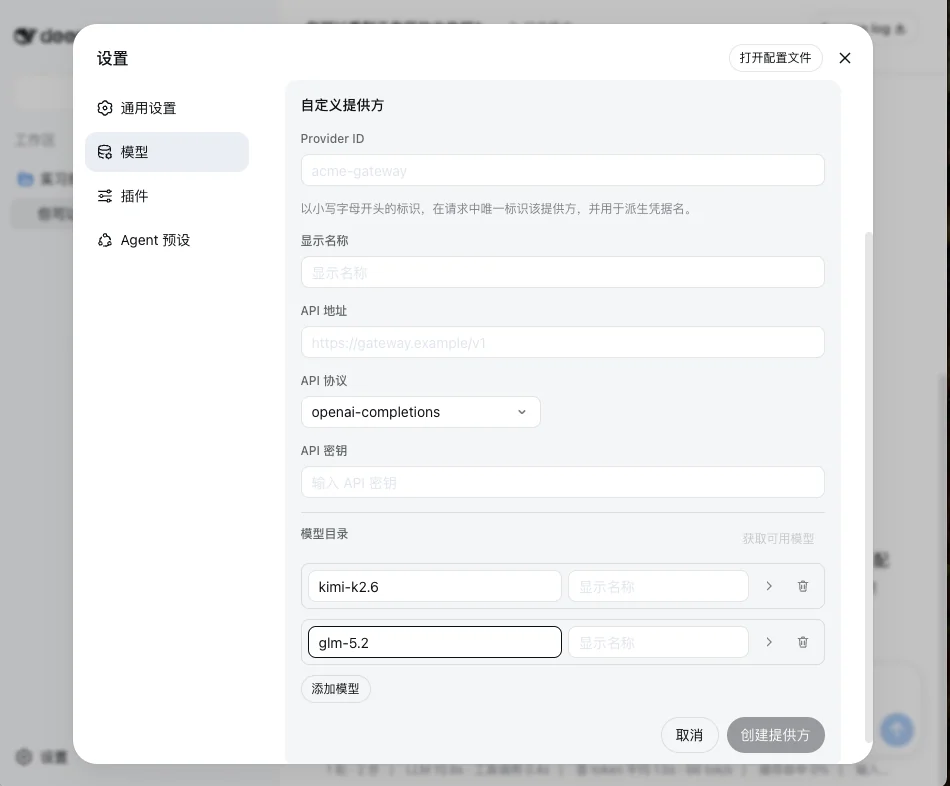This screenshot has width=950, height=786.
Task: Click the 自定义提供方 heading
Action: (342, 105)
